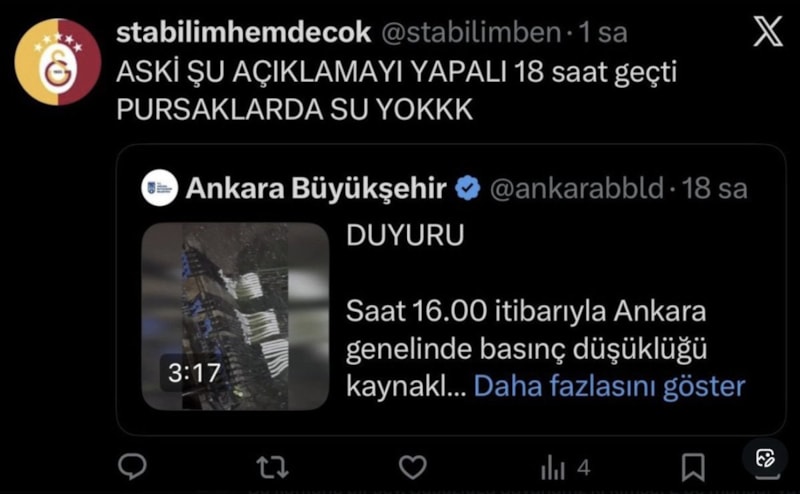Screen dimensions: 800x494
Task: Open Ankara Büyükşehir small profile avatar
Action: pos(160,188)
